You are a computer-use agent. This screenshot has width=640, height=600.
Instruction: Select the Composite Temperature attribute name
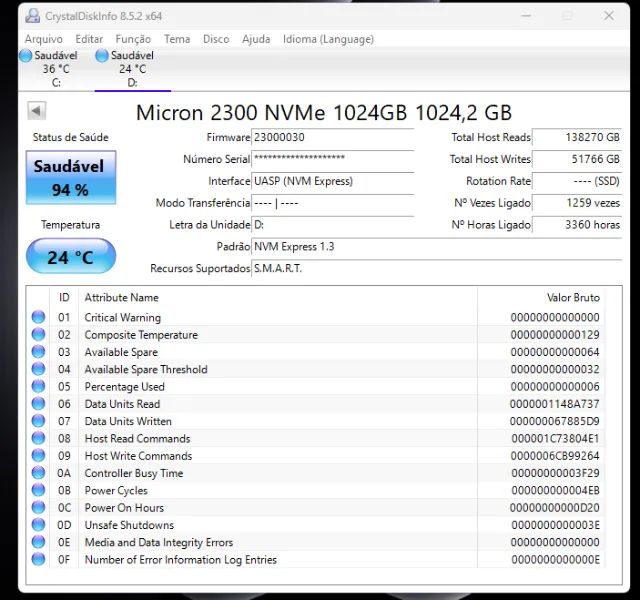coord(141,335)
